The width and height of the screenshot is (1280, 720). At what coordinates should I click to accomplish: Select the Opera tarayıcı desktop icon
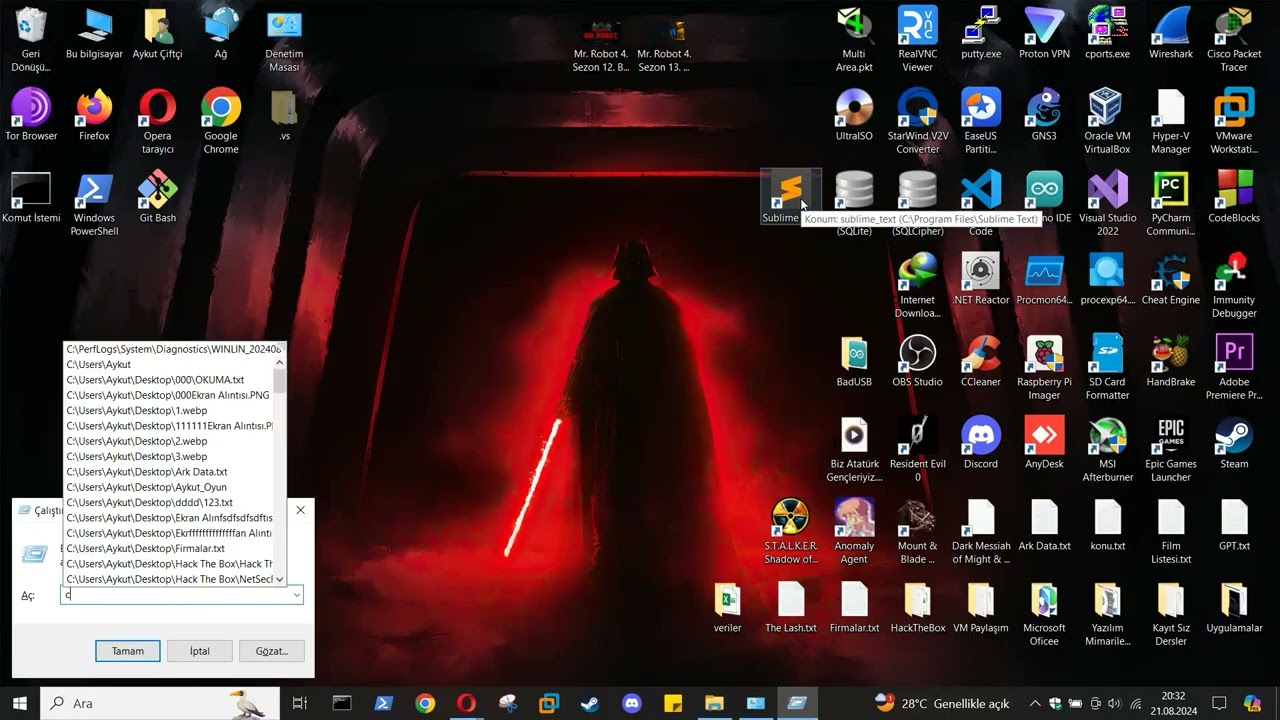pyautogui.click(x=158, y=122)
